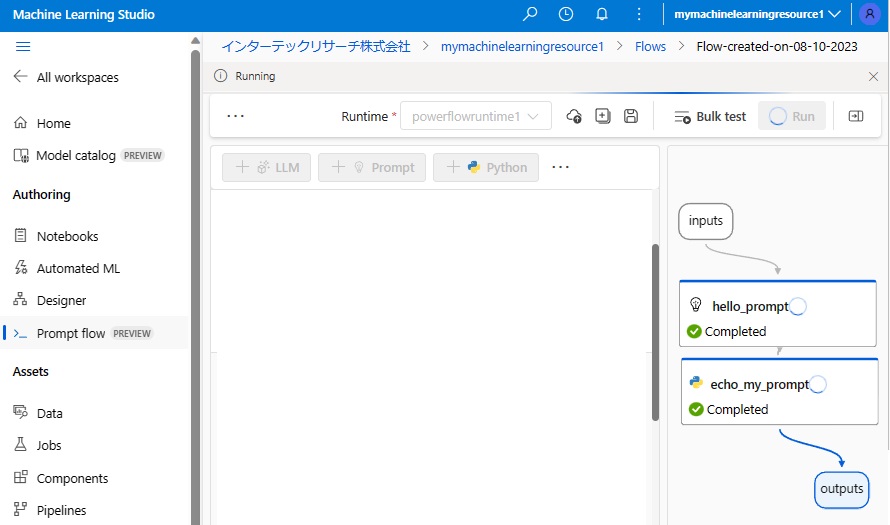
Task: Open the Runtime powerflowruntime1 dropdown
Action: click(476, 116)
